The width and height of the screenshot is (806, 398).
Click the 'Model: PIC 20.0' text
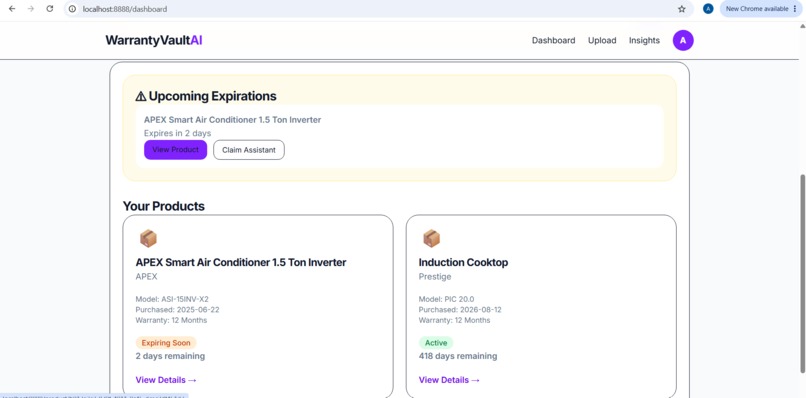[x=446, y=299]
